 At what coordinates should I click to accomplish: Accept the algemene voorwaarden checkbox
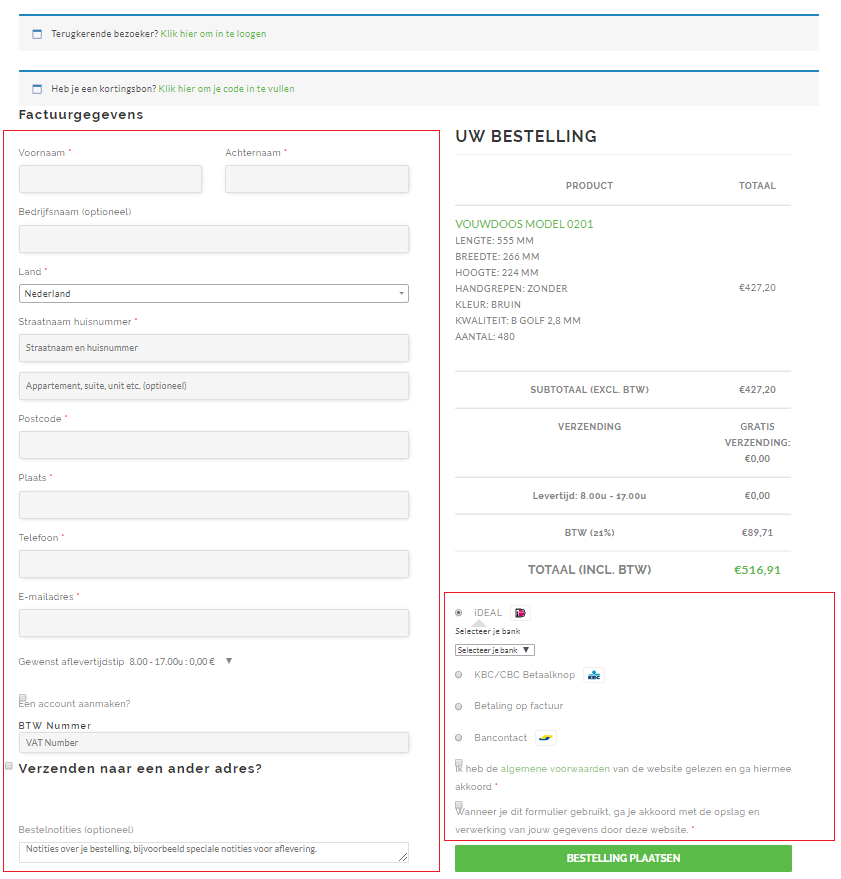pos(459,763)
